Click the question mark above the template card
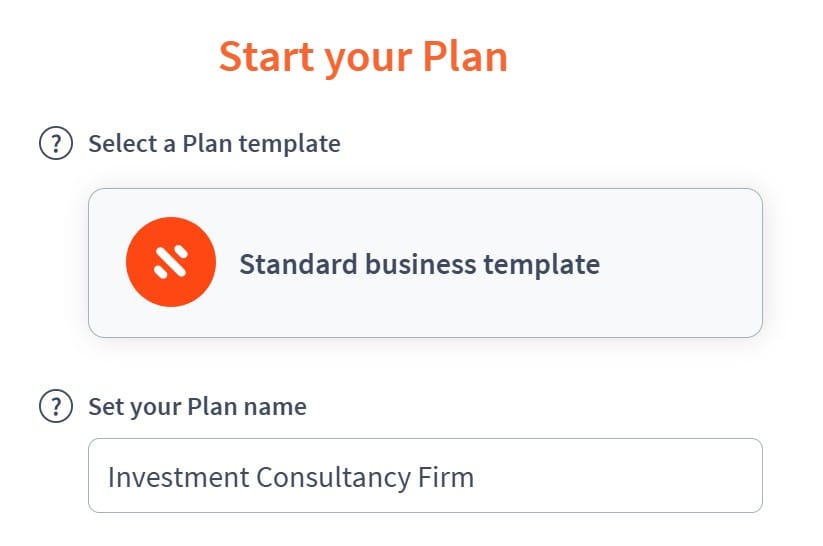823x546 pixels. coord(56,143)
